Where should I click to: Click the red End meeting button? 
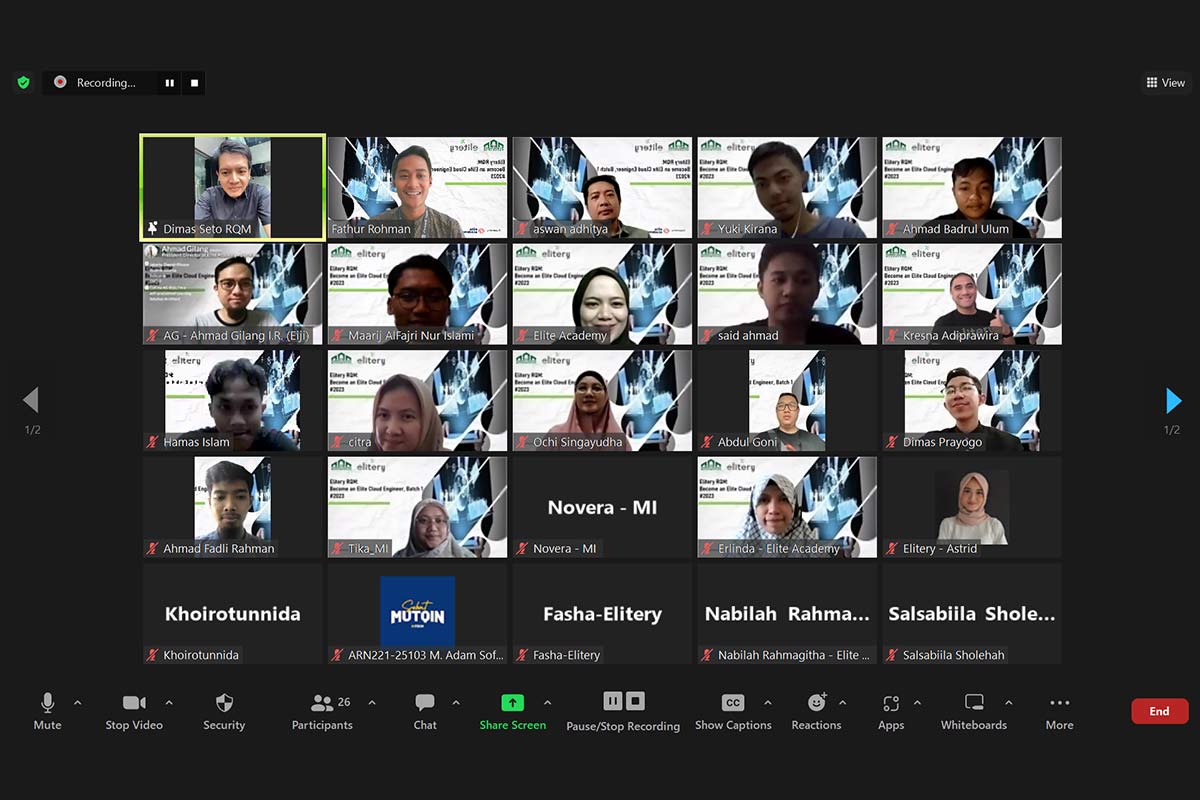(x=1159, y=711)
